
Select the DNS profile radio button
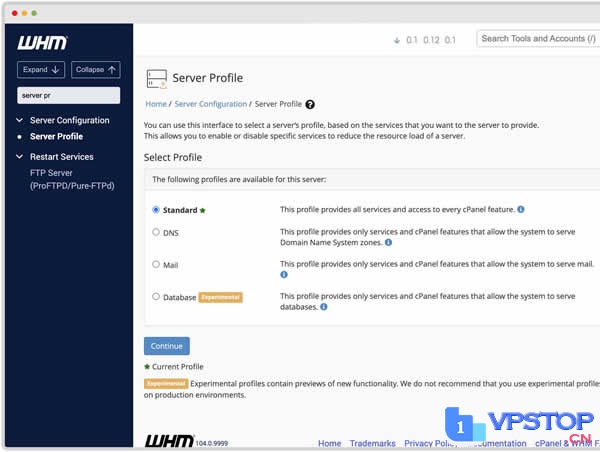[156, 232]
